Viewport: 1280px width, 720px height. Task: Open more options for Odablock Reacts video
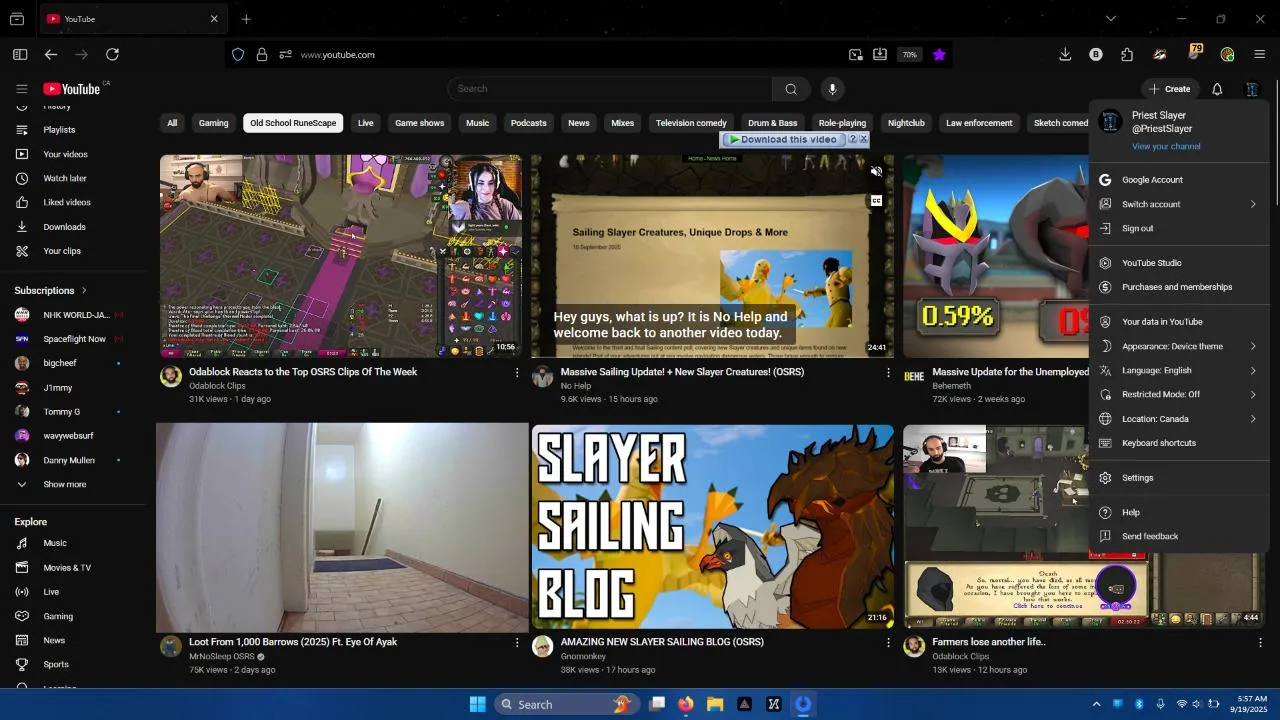[x=517, y=373]
